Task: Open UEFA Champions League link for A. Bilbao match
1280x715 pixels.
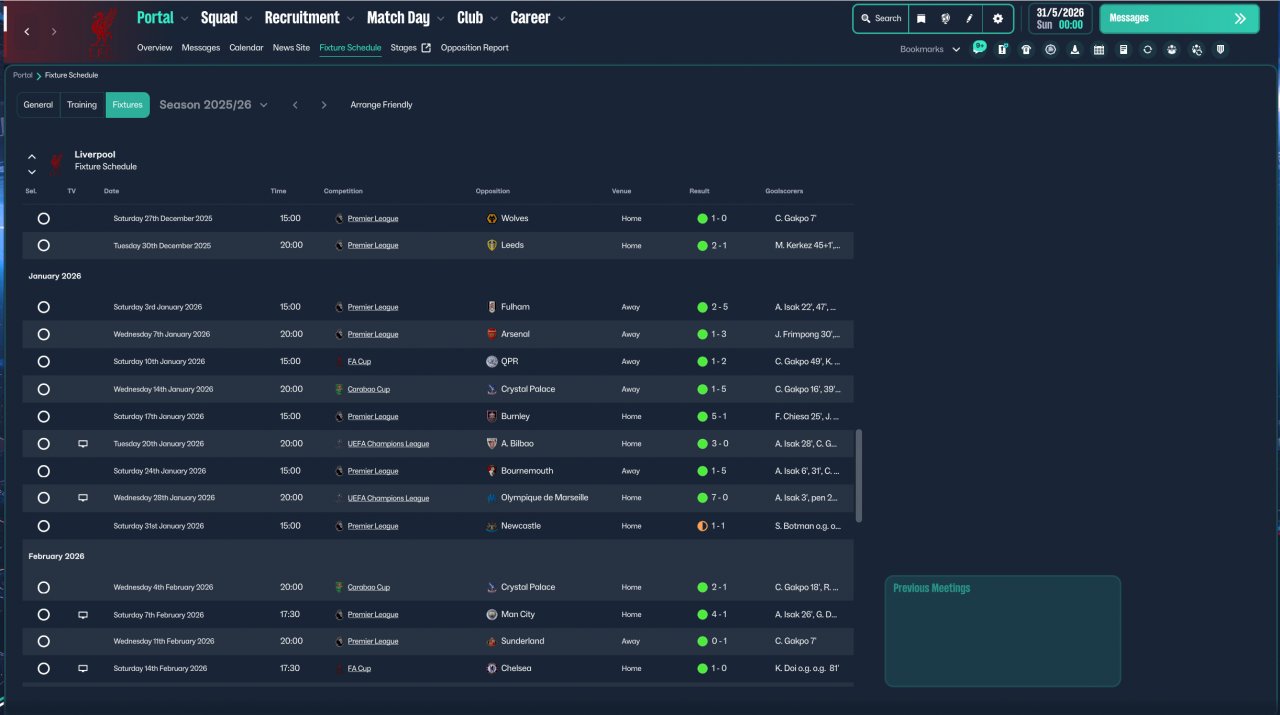Action: point(388,444)
